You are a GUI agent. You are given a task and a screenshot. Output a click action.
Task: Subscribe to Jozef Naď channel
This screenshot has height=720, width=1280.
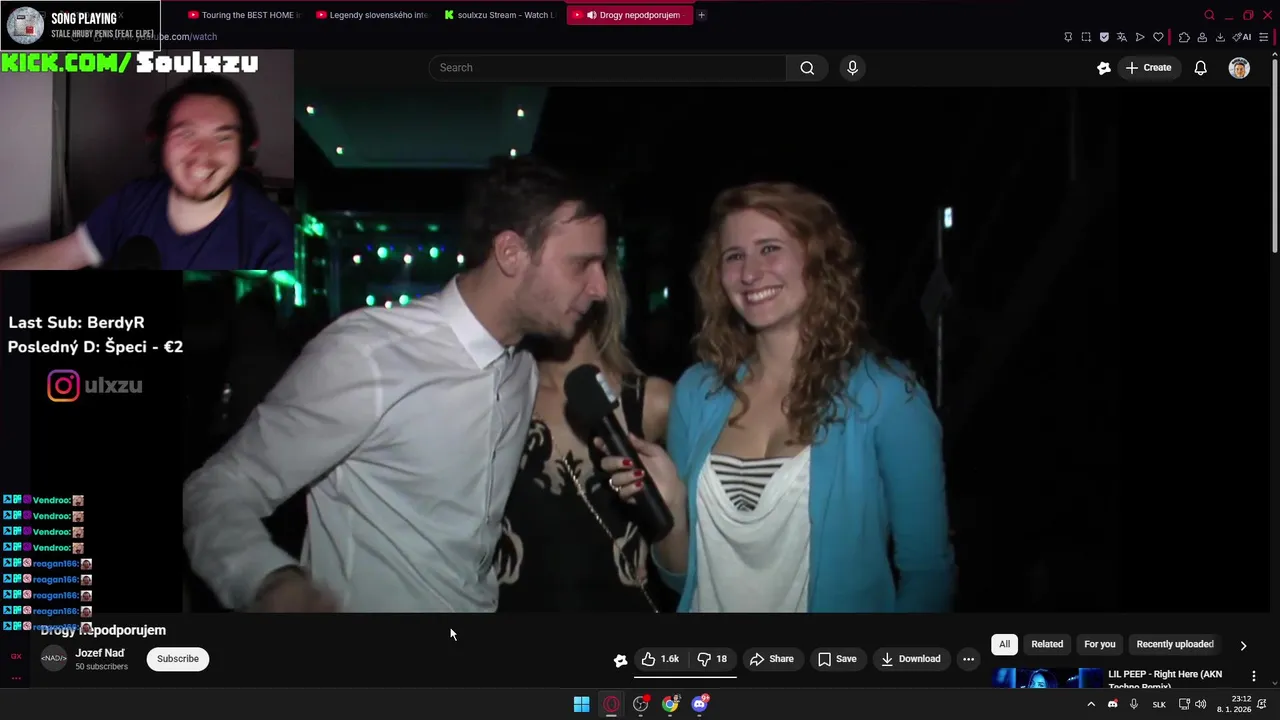point(178,659)
